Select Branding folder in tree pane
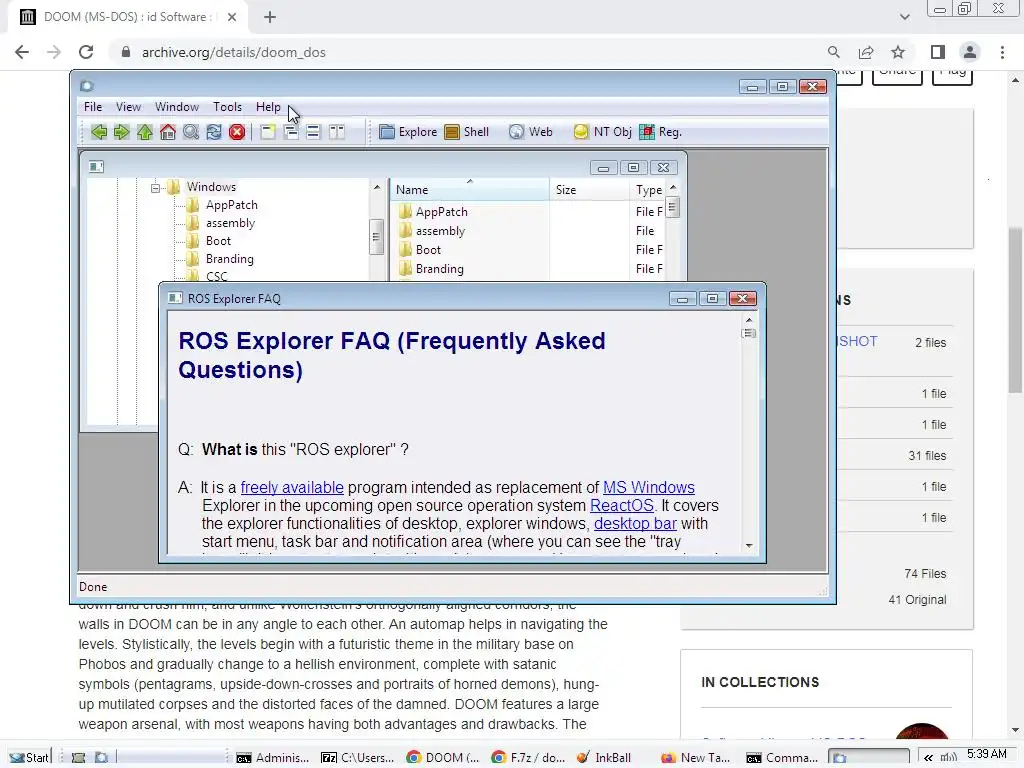The width and height of the screenshot is (1024, 768). [x=229, y=259]
